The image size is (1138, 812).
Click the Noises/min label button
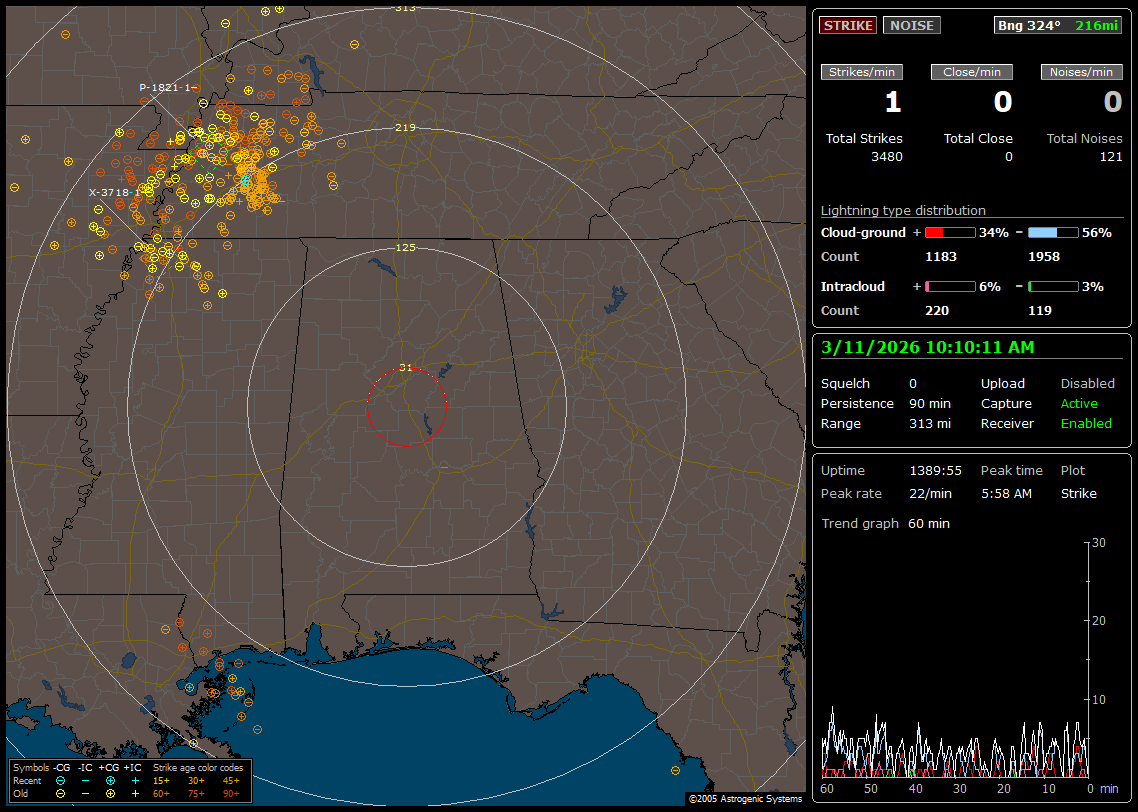[1081, 72]
